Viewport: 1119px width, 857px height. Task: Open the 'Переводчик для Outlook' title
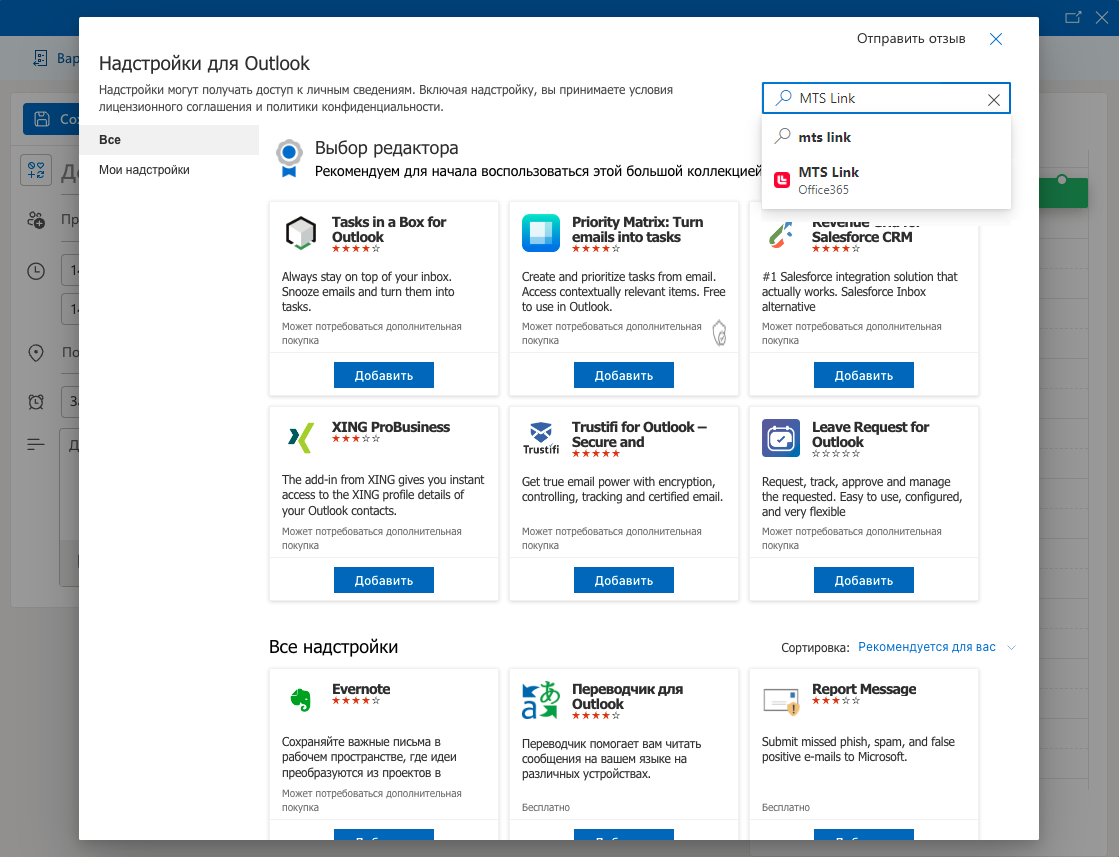coord(627,696)
